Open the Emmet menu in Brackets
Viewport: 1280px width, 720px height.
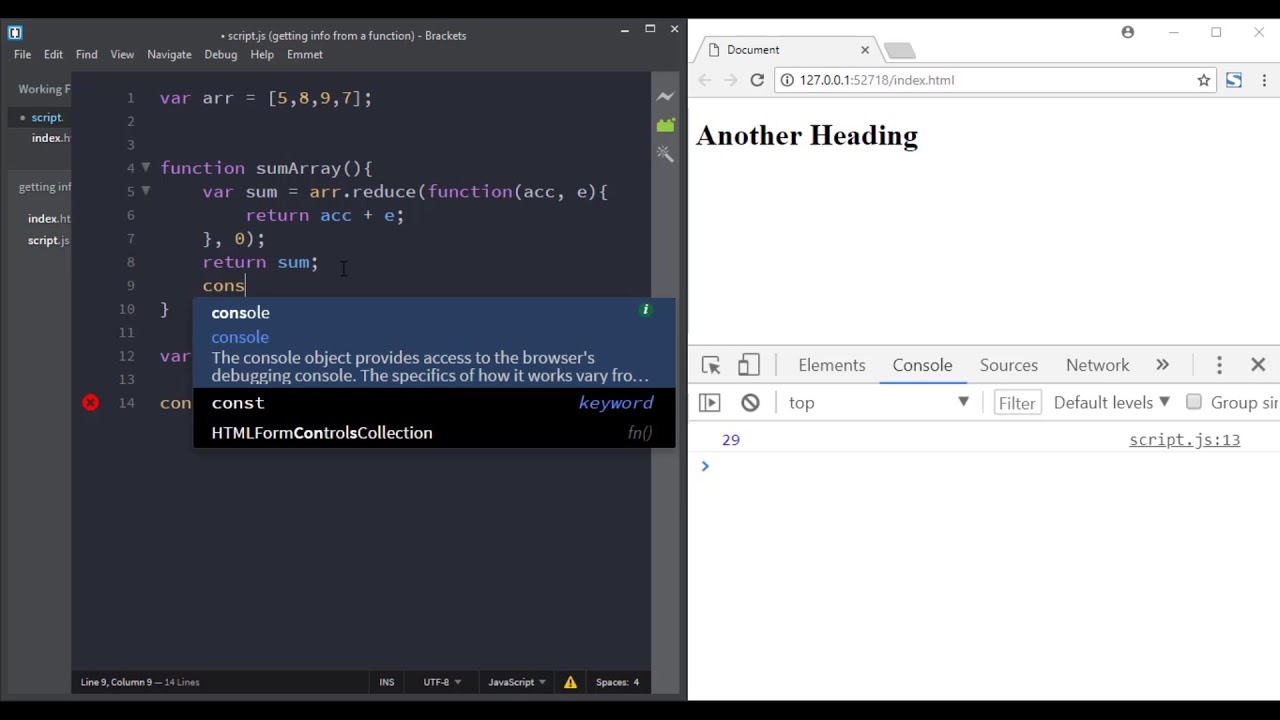[x=305, y=54]
